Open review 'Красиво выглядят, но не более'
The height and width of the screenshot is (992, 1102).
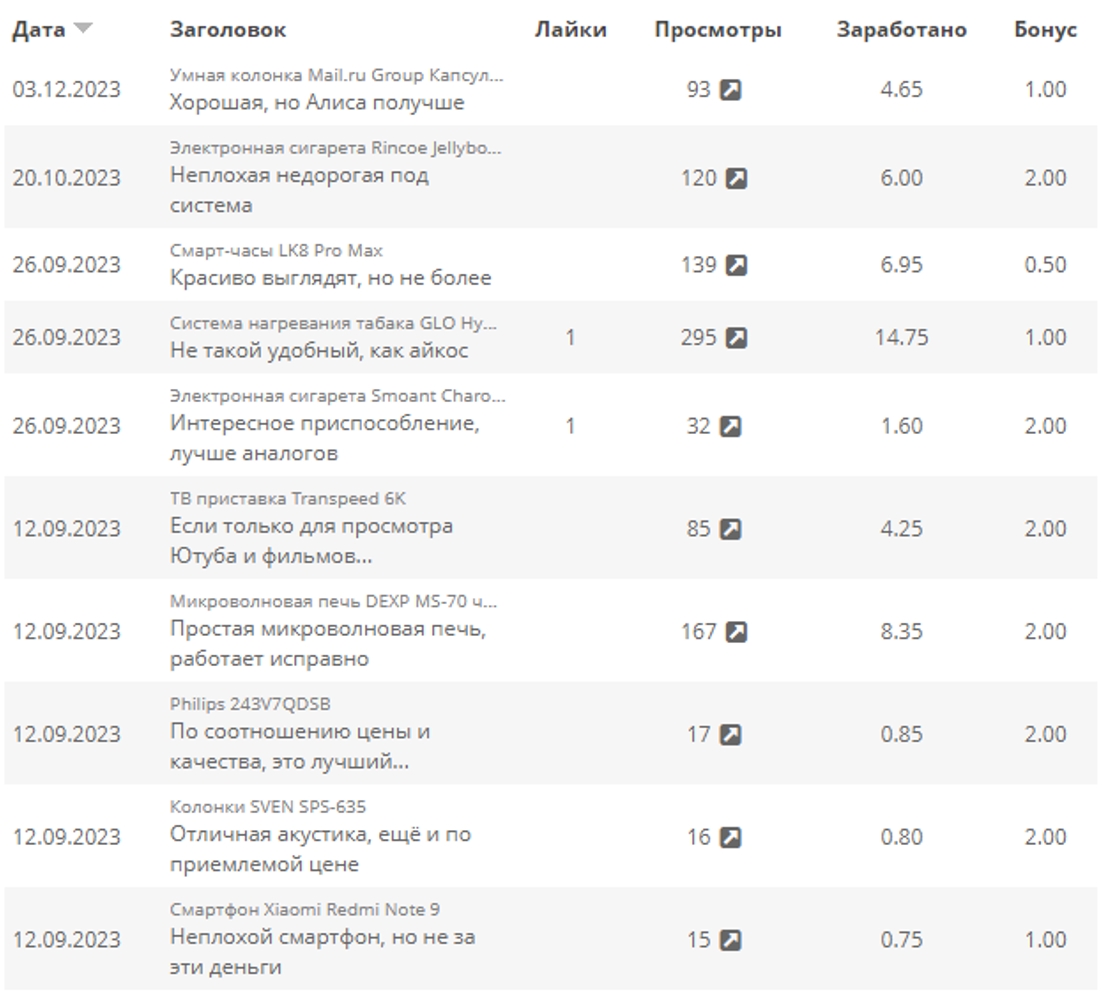point(330,278)
